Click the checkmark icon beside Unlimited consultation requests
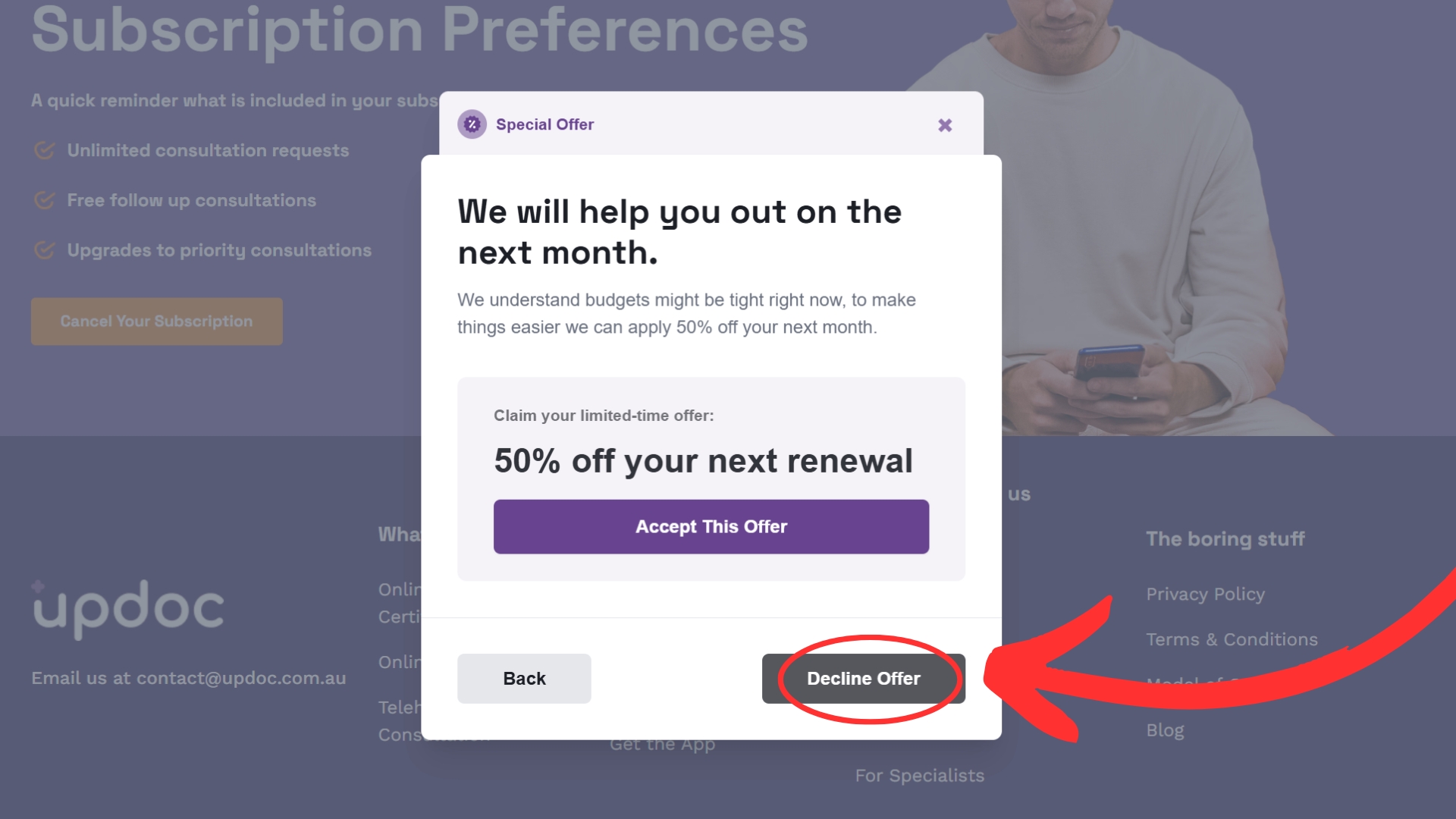 (x=45, y=150)
